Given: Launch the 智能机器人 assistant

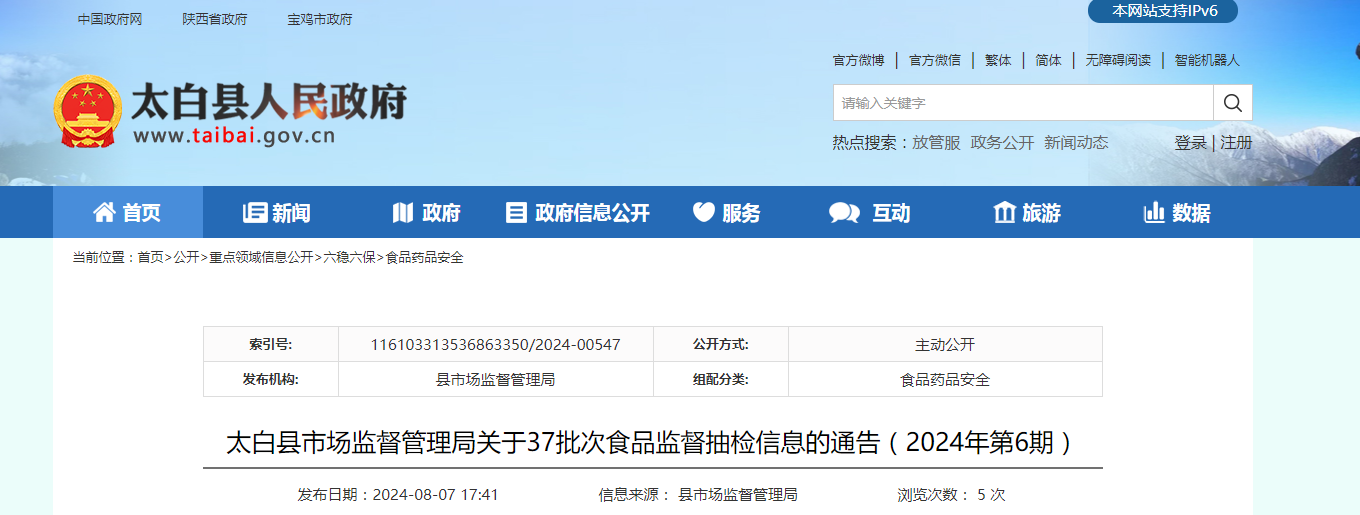Looking at the screenshot, I should tap(1207, 60).
